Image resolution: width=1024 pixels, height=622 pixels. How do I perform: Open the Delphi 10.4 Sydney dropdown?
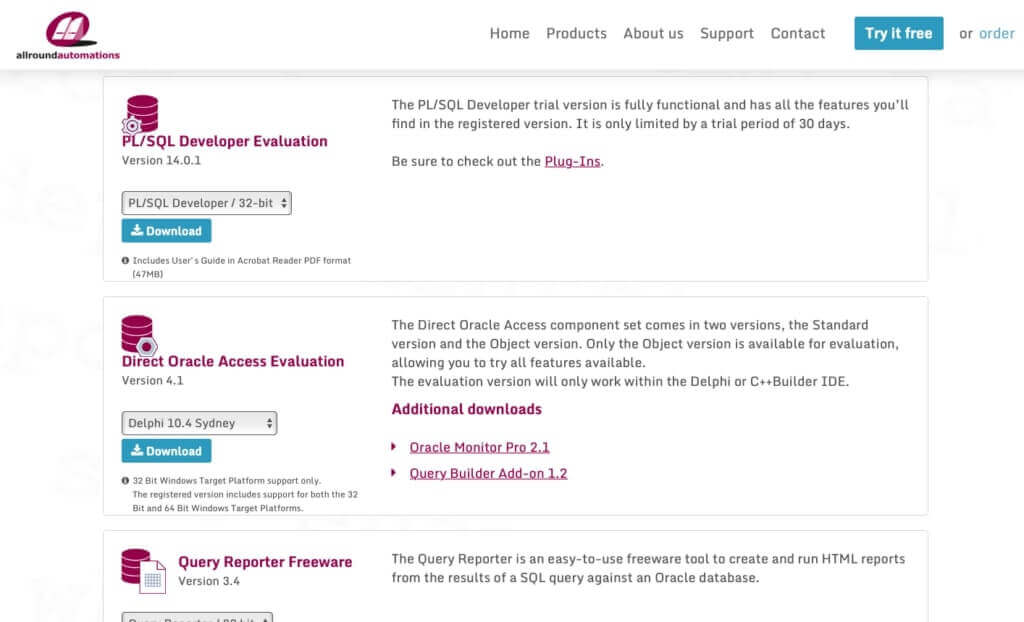pos(199,423)
